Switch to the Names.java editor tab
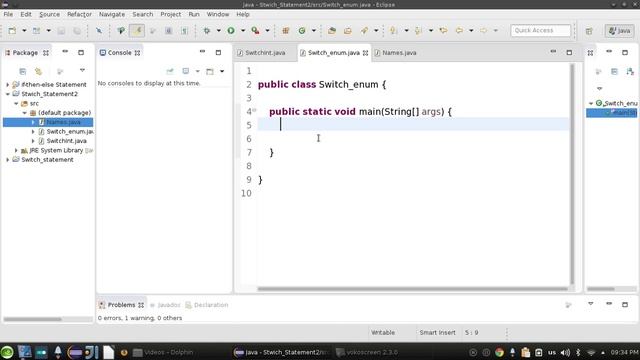Image resolution: width=640 pixels, height=360 pixels. tap(396, 53)
